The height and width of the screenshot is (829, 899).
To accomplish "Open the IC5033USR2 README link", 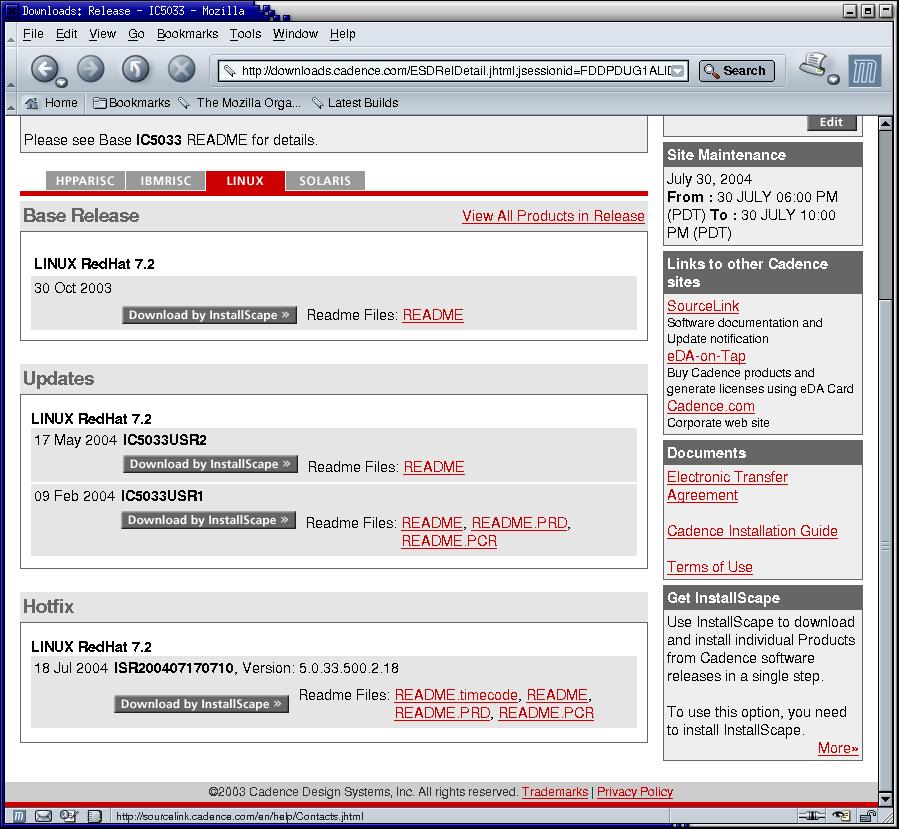I will tap(434, 467).
